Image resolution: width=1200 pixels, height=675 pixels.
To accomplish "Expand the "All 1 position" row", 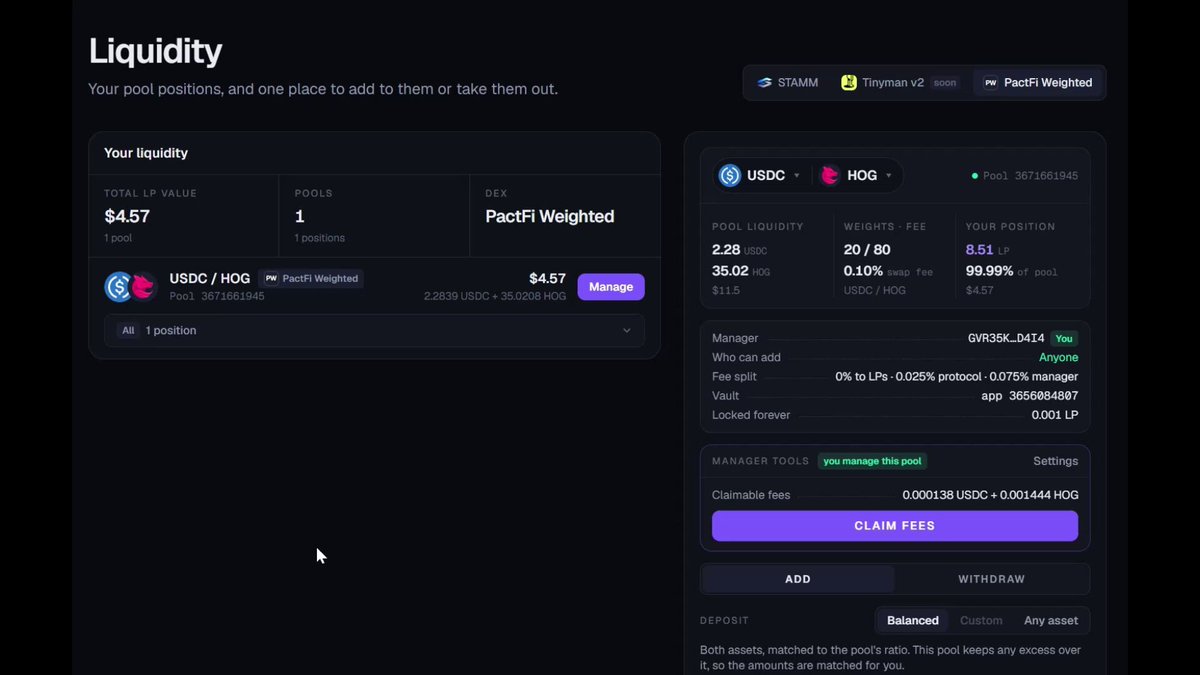I will coord(374,331).
